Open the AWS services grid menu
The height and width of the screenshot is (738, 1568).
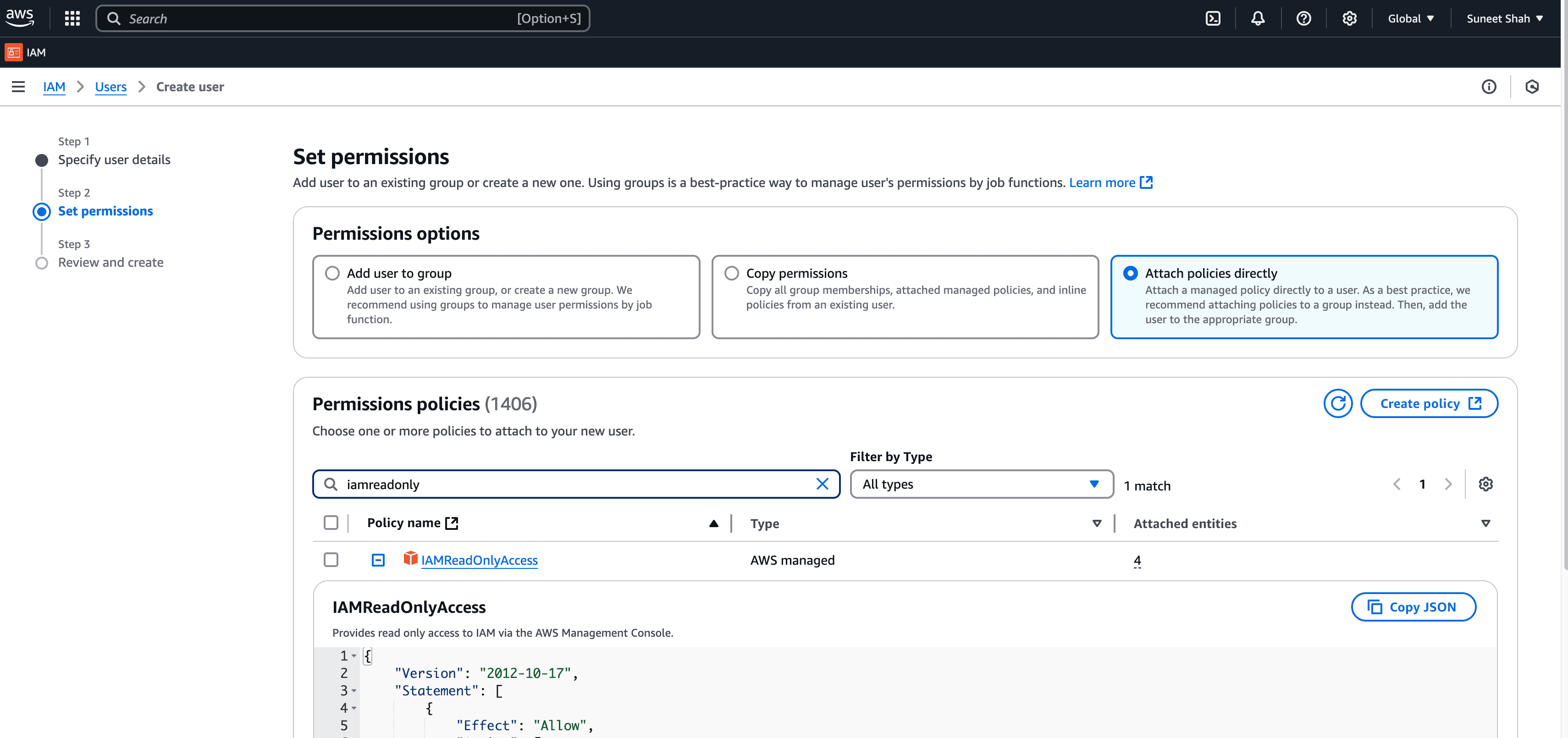(72, 18)
